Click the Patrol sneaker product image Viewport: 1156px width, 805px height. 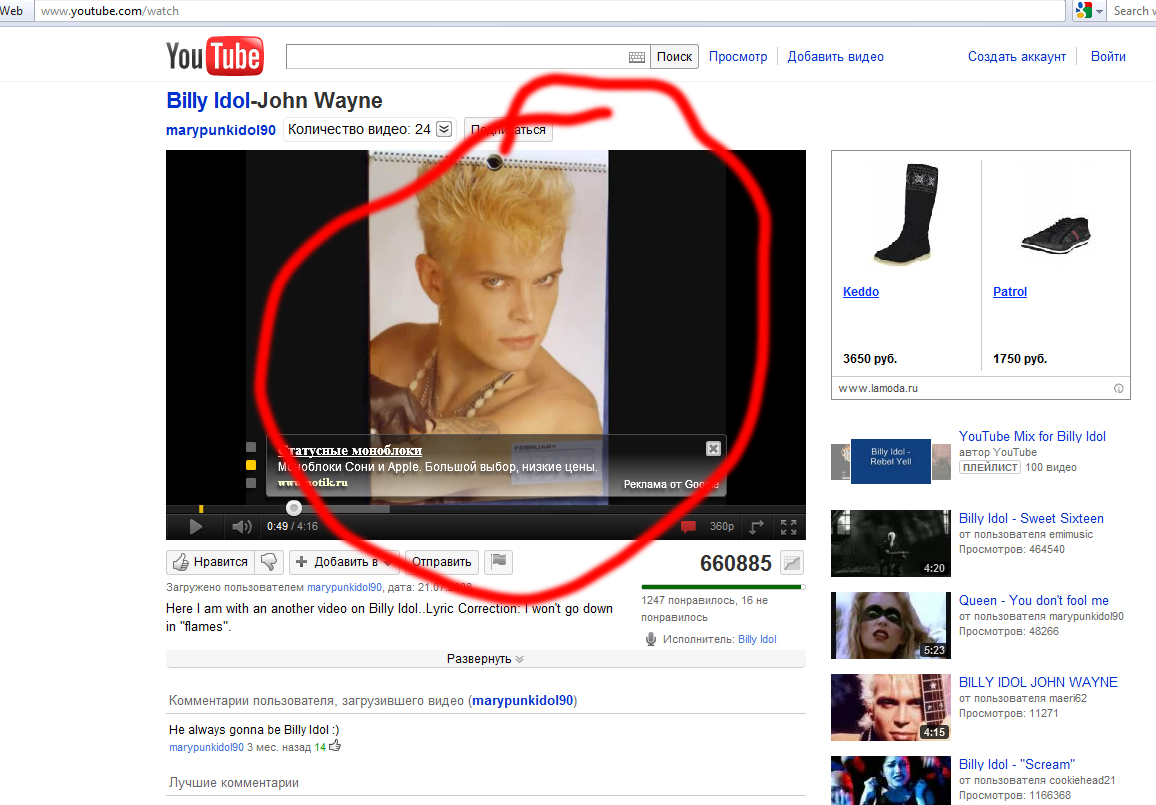[x=1055, y=234]
